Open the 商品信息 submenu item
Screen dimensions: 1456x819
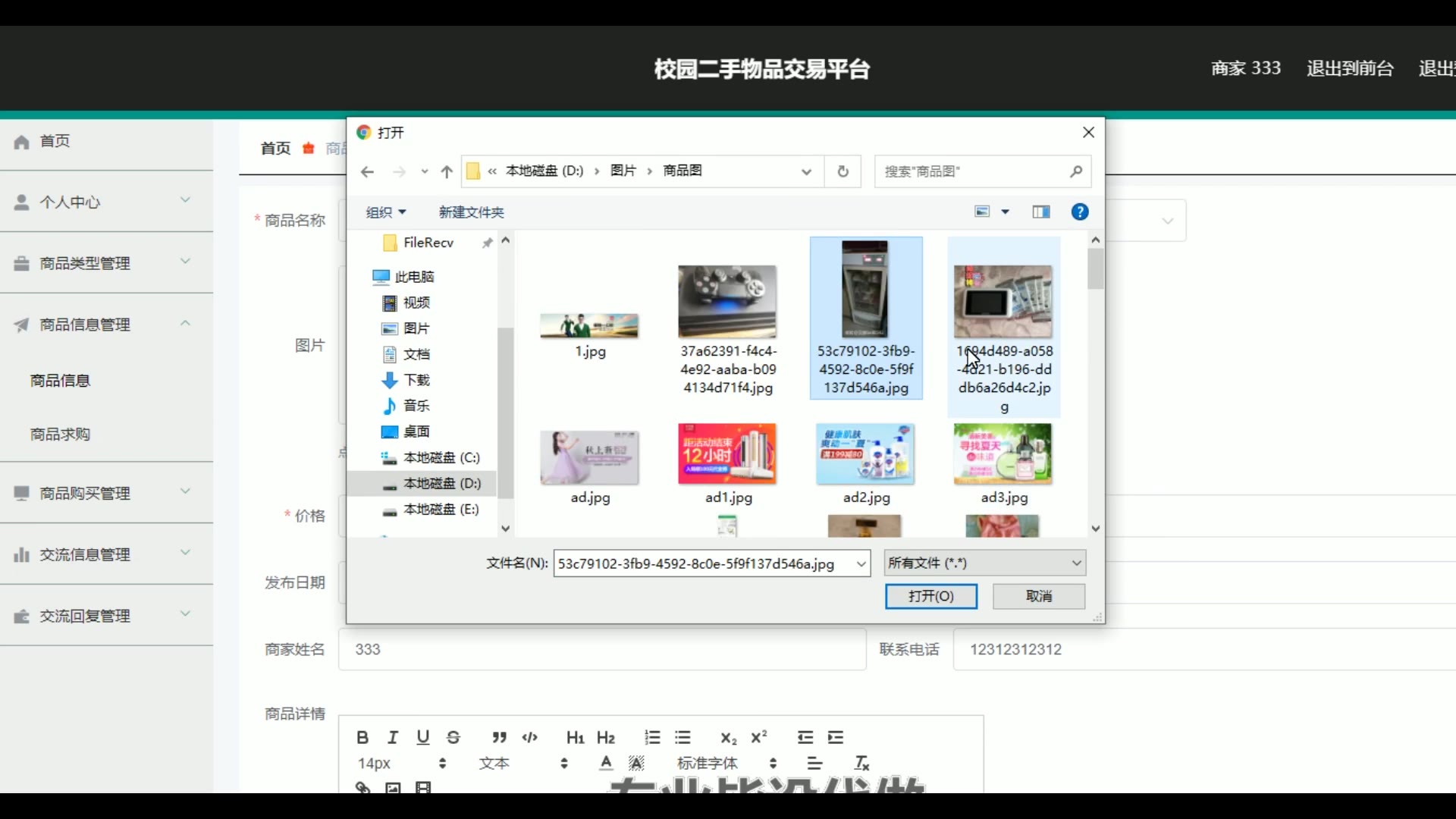pyautogui.click(x=61, y=381)
